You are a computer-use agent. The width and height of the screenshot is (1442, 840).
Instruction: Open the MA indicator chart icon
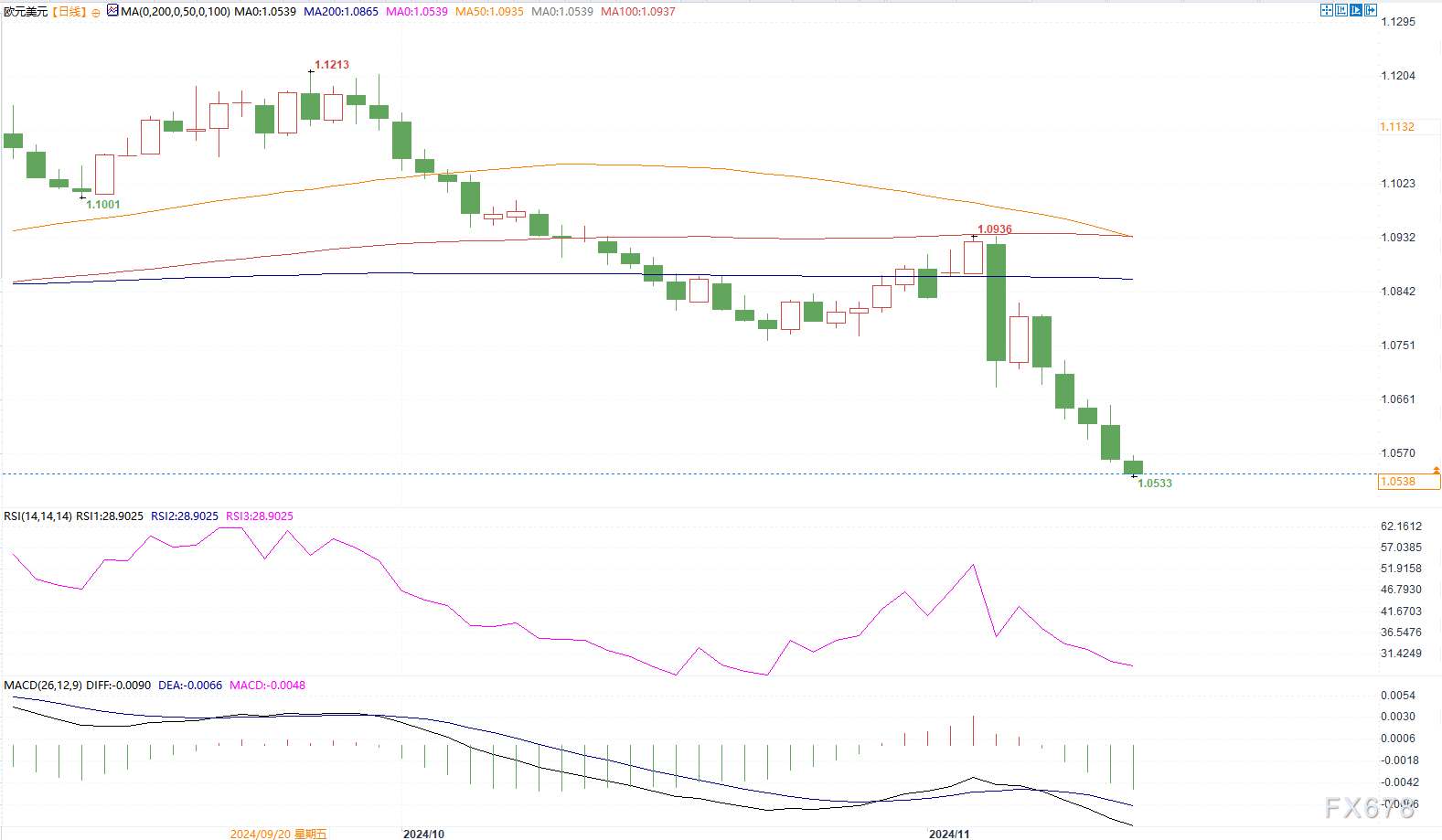click(x=112, y=11)
